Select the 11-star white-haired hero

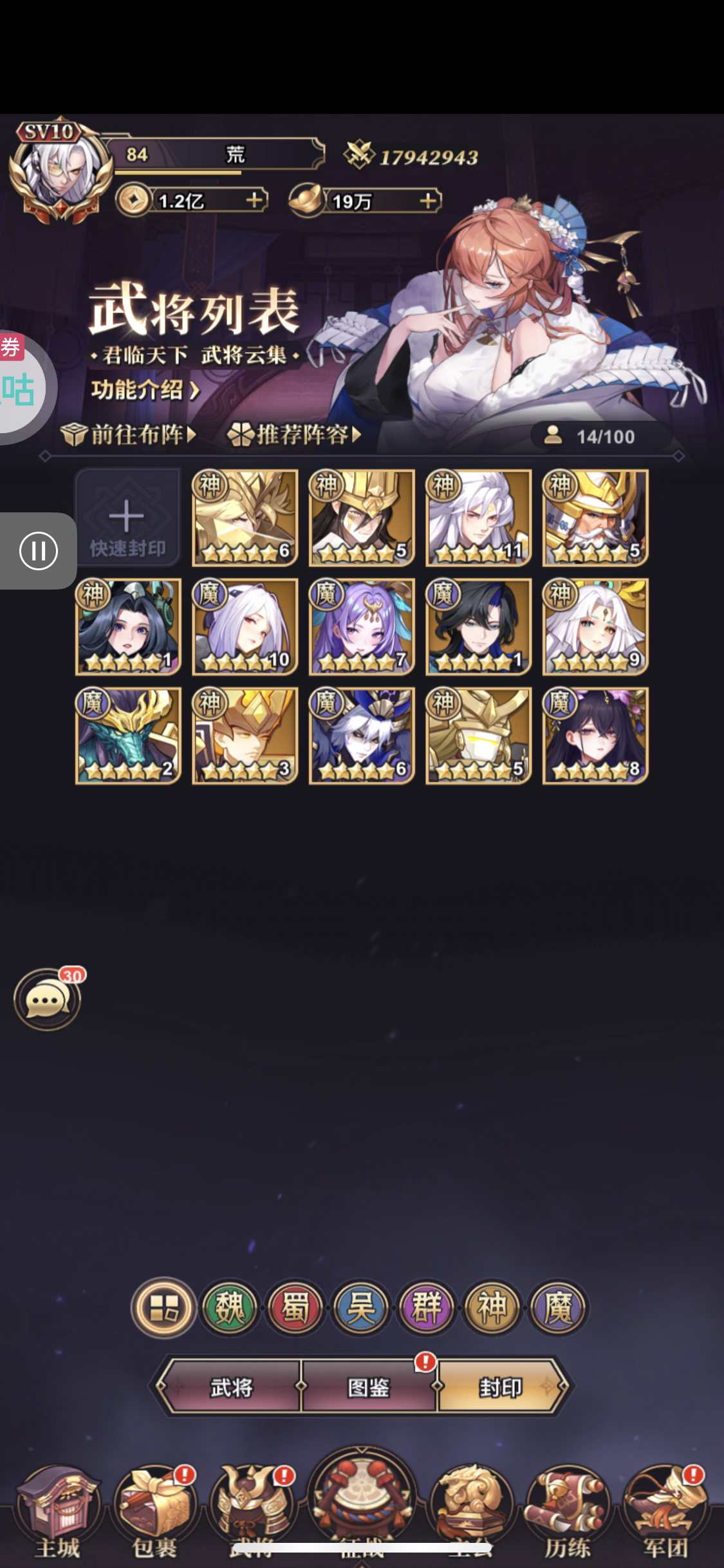[x=479, y=518]
